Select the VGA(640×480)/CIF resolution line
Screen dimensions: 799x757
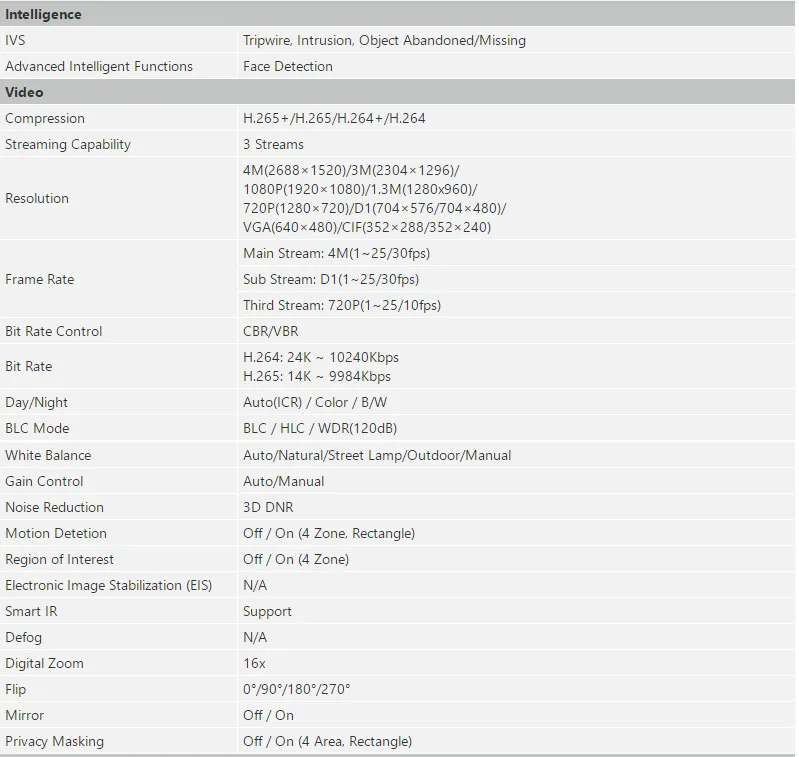click(x=367, y=227)
